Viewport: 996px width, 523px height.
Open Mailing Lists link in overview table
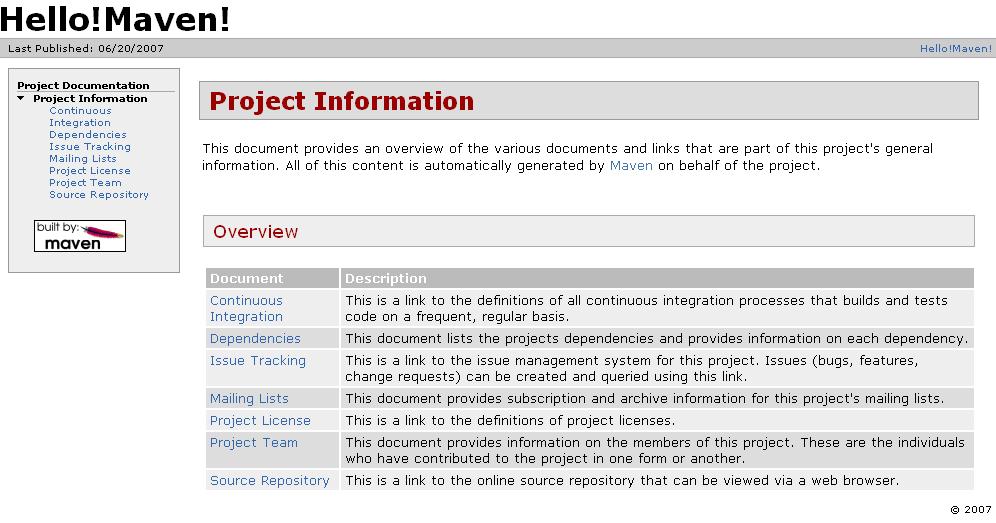[x=249, y=399]
